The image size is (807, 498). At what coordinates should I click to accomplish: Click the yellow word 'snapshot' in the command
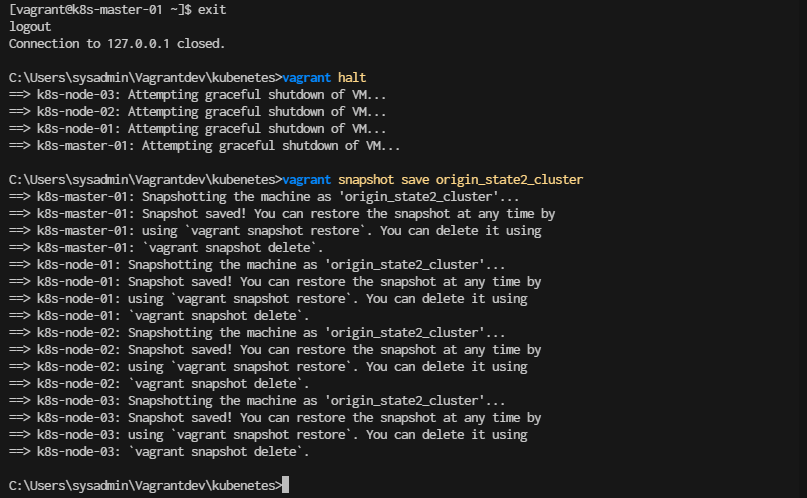(x=366, y=180)
